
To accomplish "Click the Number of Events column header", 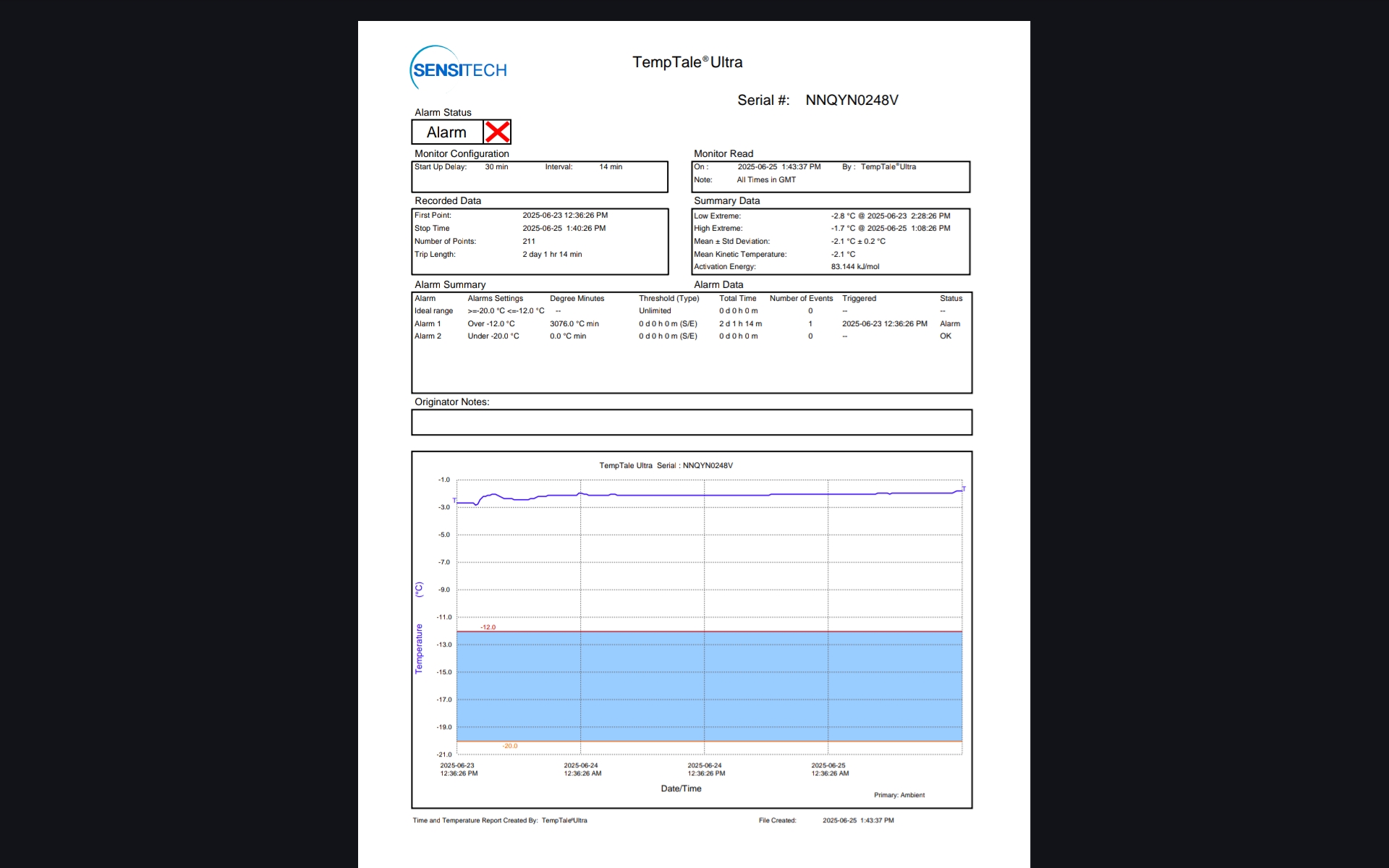I will pyautogui.click(x=801, y=299).
